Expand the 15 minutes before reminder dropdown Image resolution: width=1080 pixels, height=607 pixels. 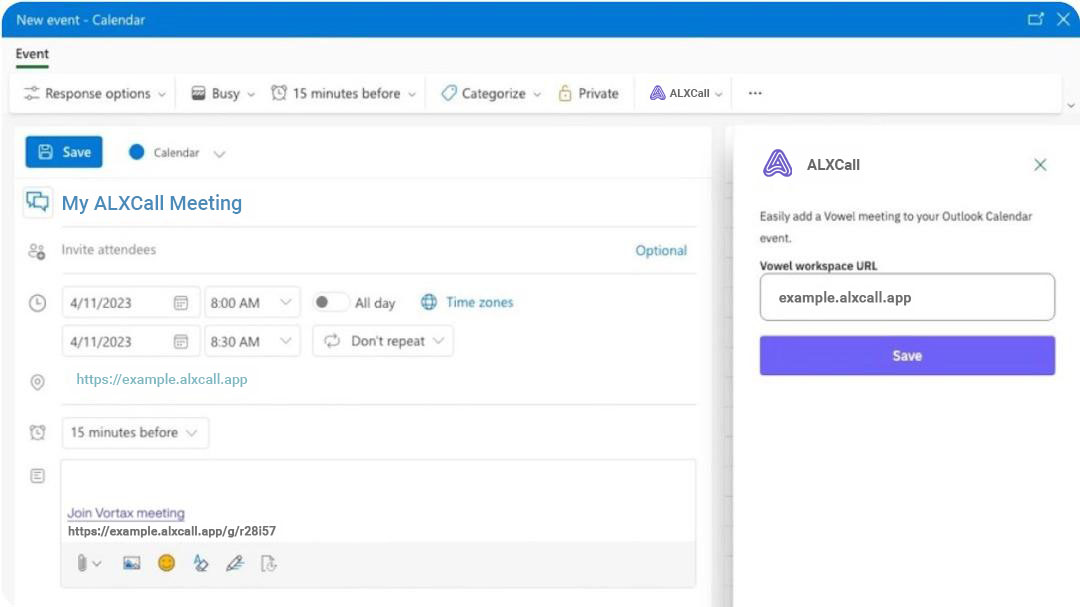coord(134,433)
